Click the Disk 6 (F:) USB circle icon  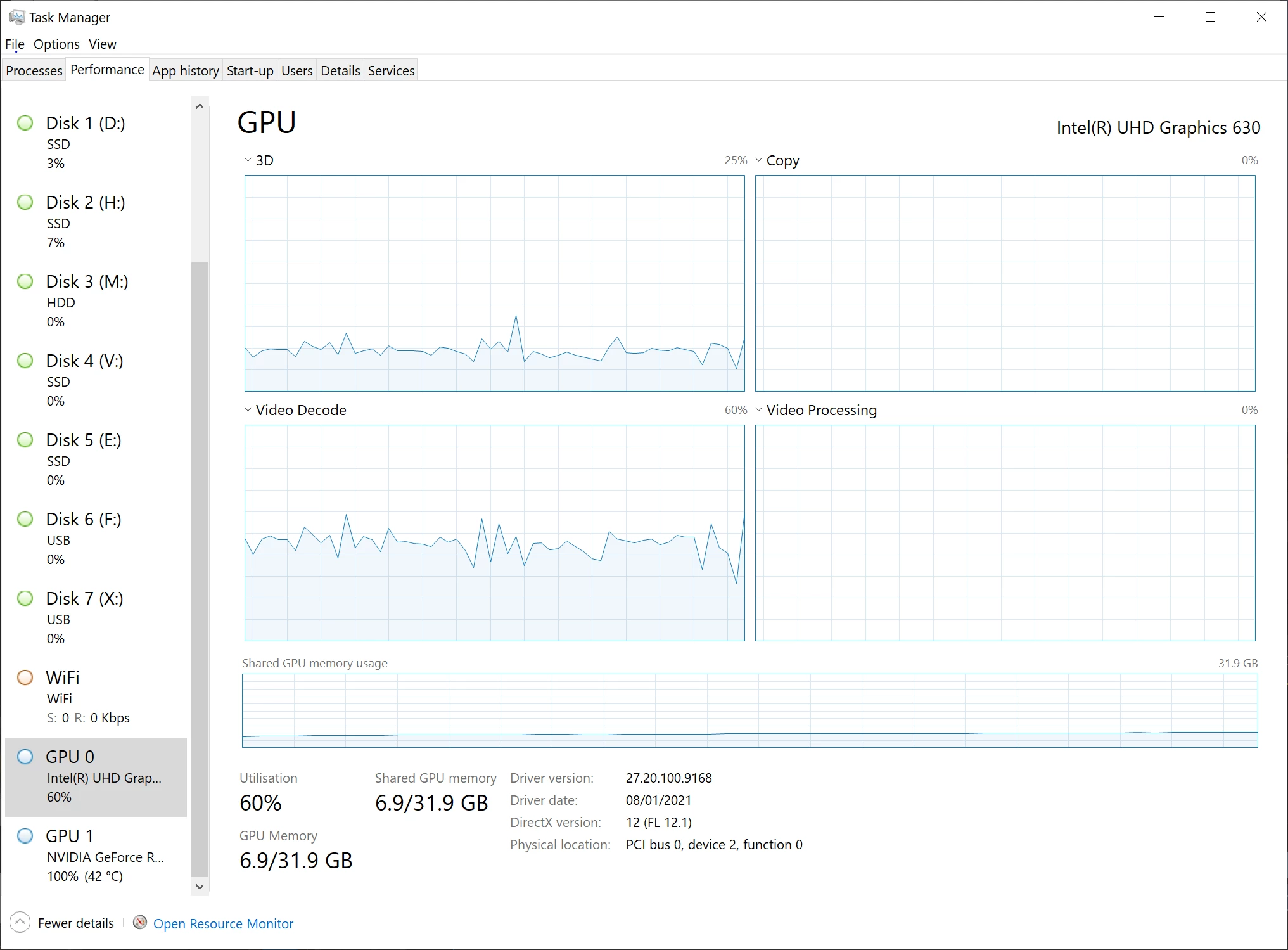(x=25, y=519)
